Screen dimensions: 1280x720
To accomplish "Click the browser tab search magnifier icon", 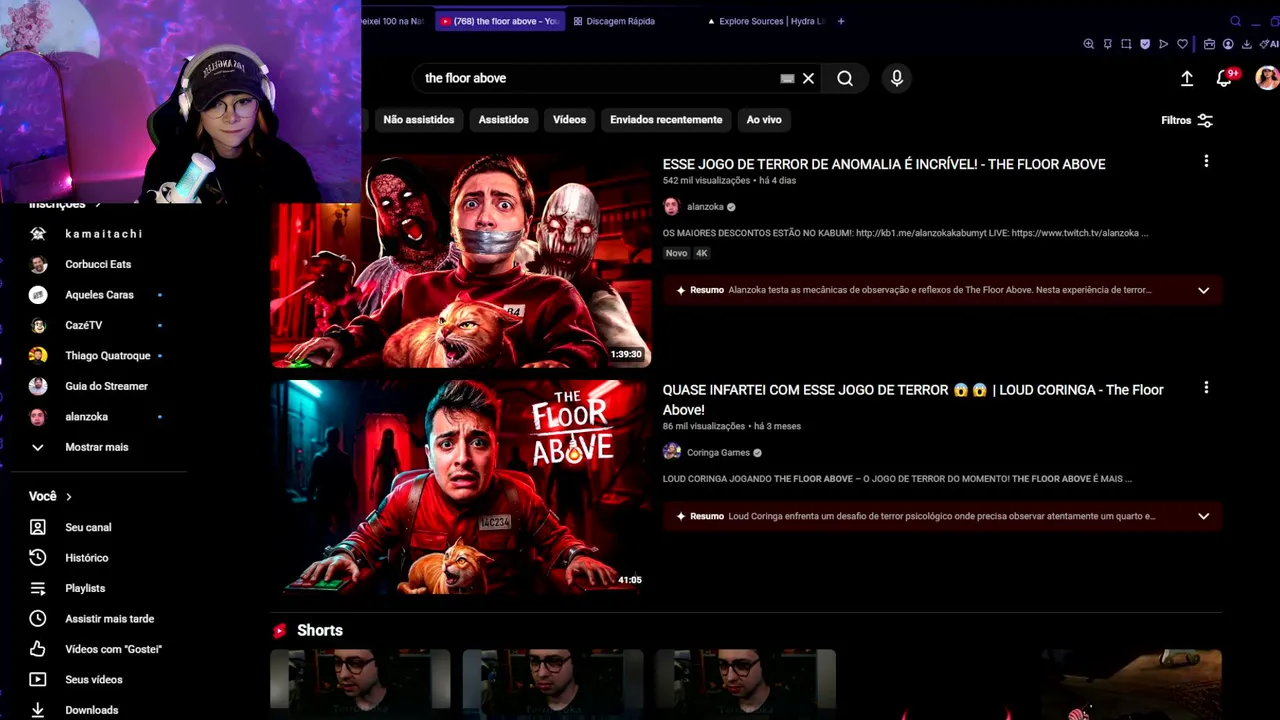I will (1236, 21).
